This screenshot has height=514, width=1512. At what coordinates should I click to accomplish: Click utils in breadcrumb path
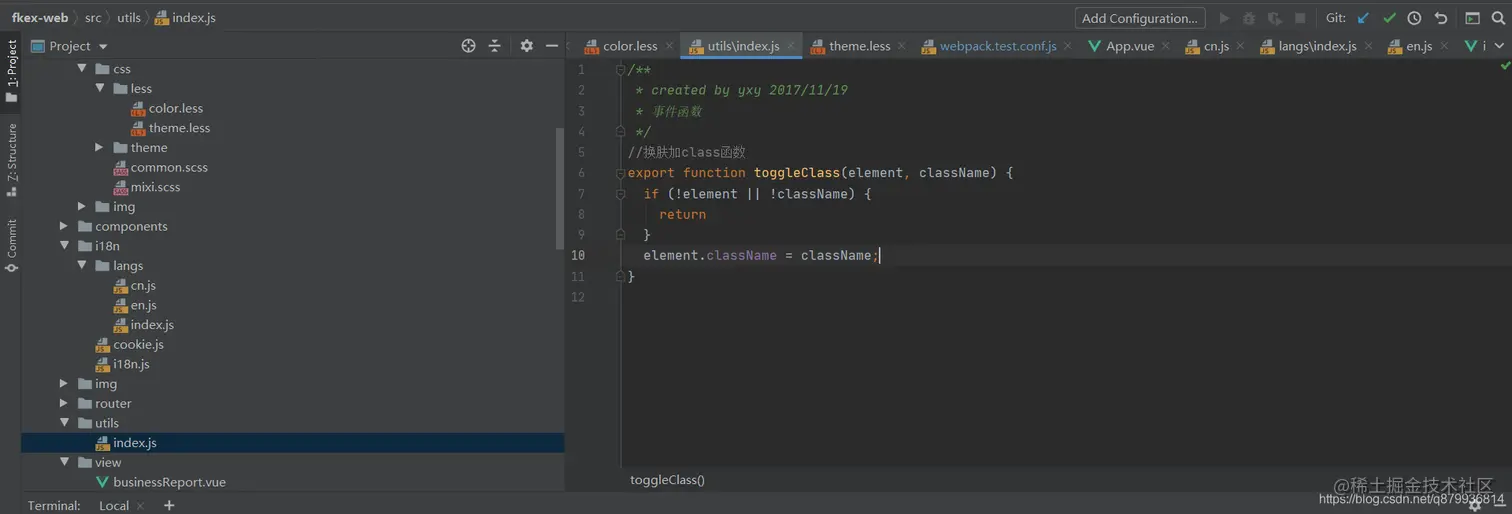pos(129,18)
